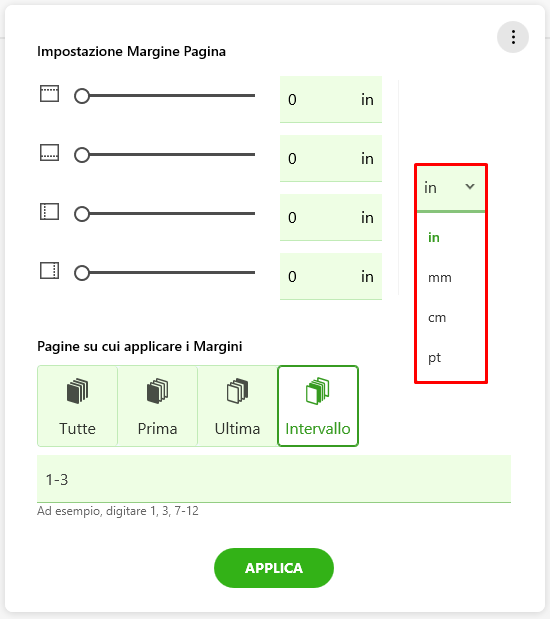Open the three-dot more options menu
Screen dimensions: 550x619
point(513,37)
